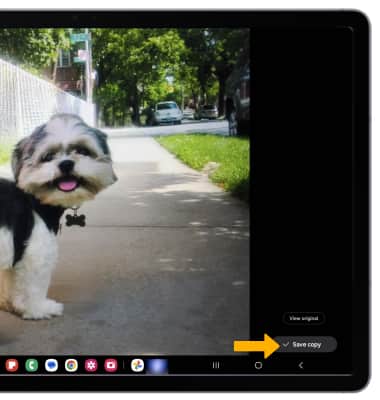The width and height of the screenshot is (380, 400).
Task: Open the pink flower Gallery app
Action: point(91,365)
